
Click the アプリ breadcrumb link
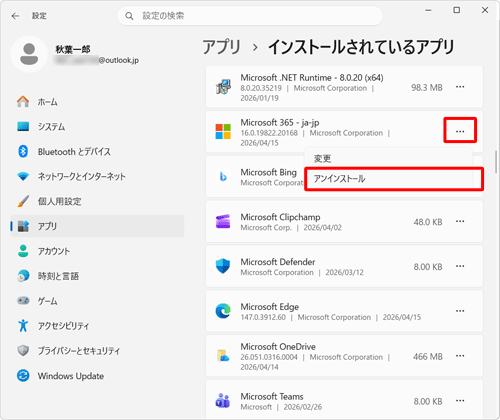(x=221, y=47)
